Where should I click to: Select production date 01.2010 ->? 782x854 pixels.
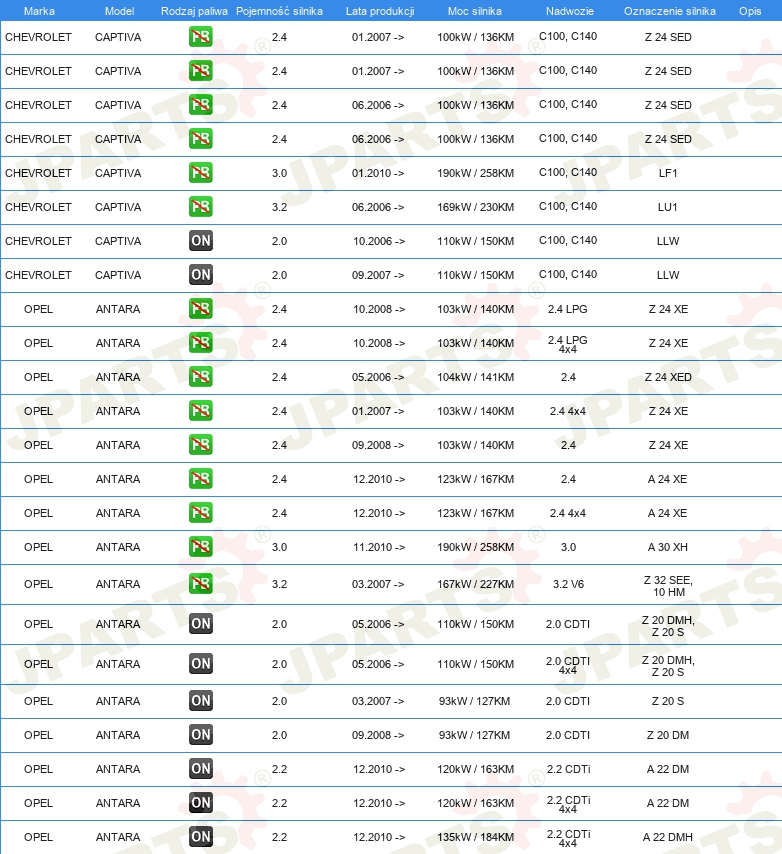378,173
